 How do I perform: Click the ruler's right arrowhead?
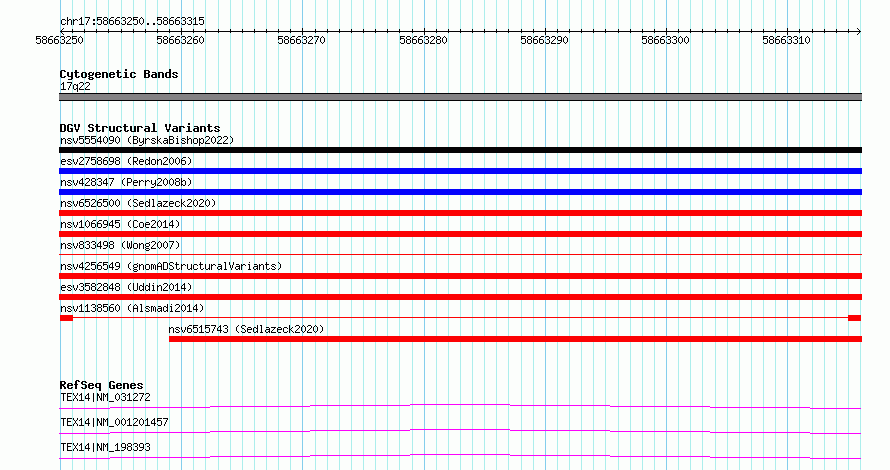coord(859,31)
